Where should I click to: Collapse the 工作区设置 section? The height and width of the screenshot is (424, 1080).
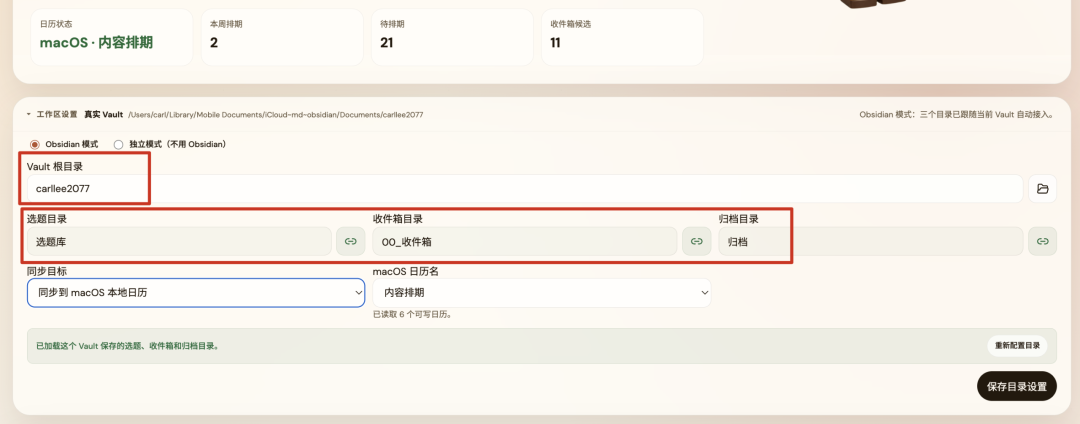coord(29,114)
